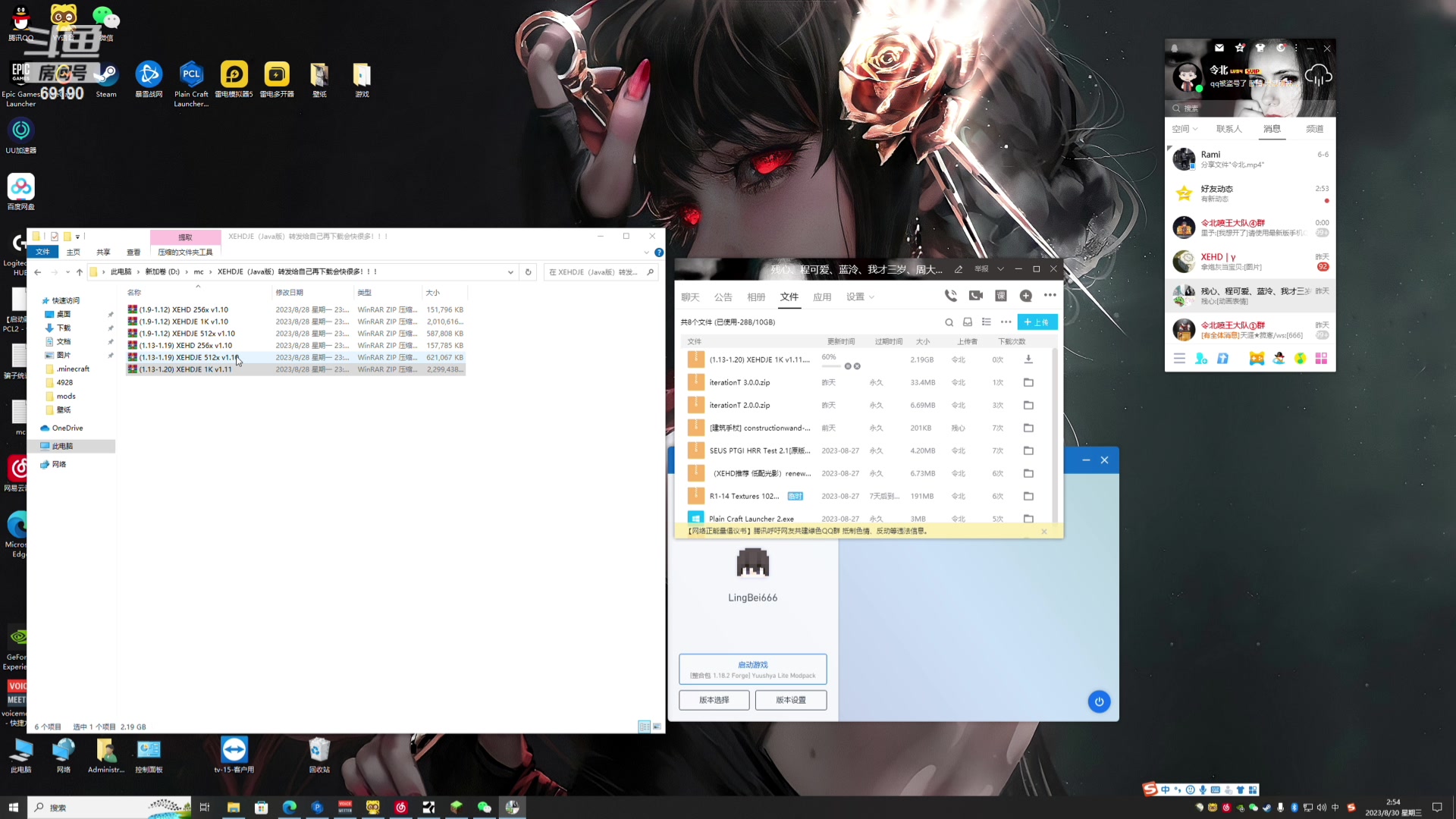Open QQ game center icon
The image size is (1456, 819).
coord(1257,359)
